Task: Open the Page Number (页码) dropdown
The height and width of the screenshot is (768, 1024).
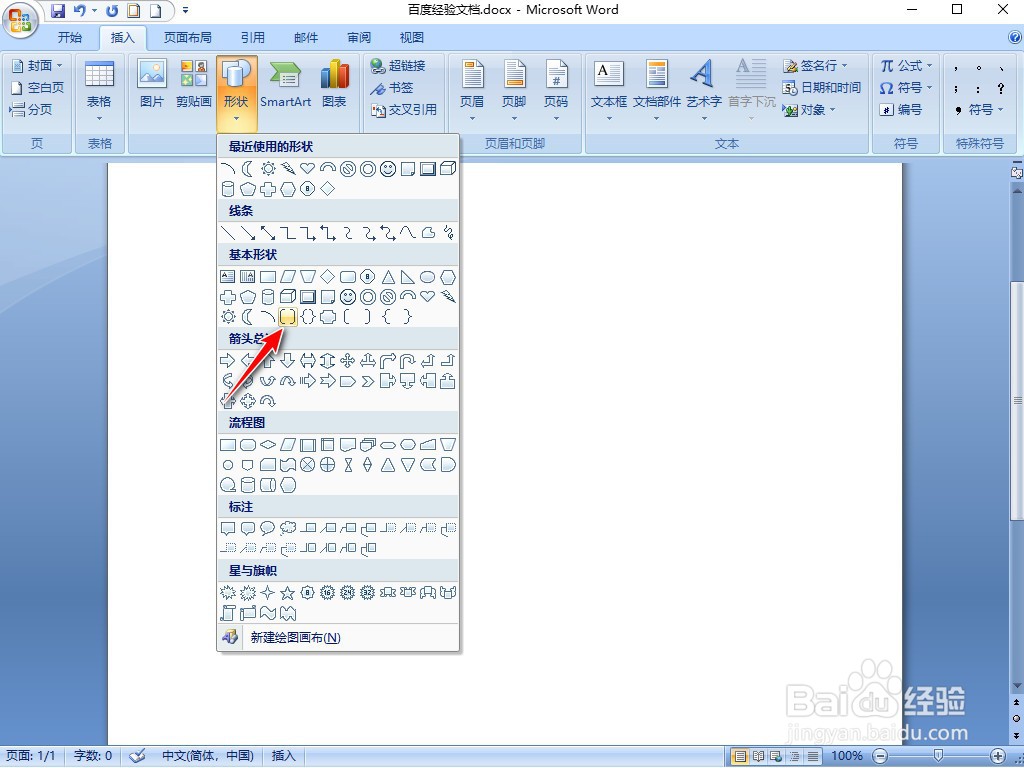Action: pos(556,90)
